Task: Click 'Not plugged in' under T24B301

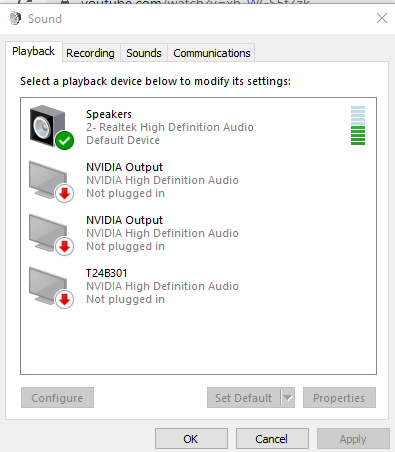Action: pos(125,299)
